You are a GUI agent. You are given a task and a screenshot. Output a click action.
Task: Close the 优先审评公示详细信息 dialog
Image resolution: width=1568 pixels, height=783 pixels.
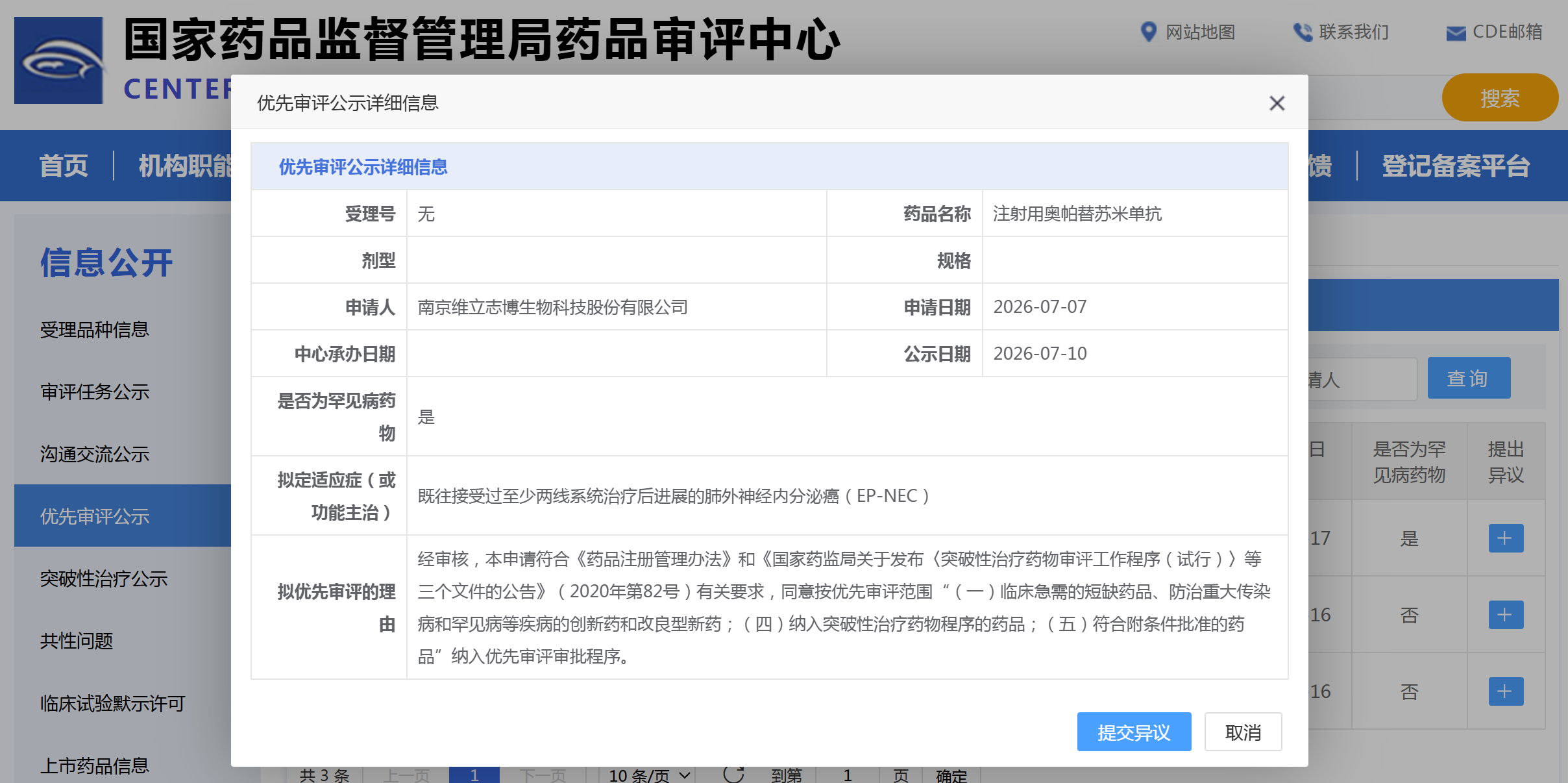(x=1277, y=103)
